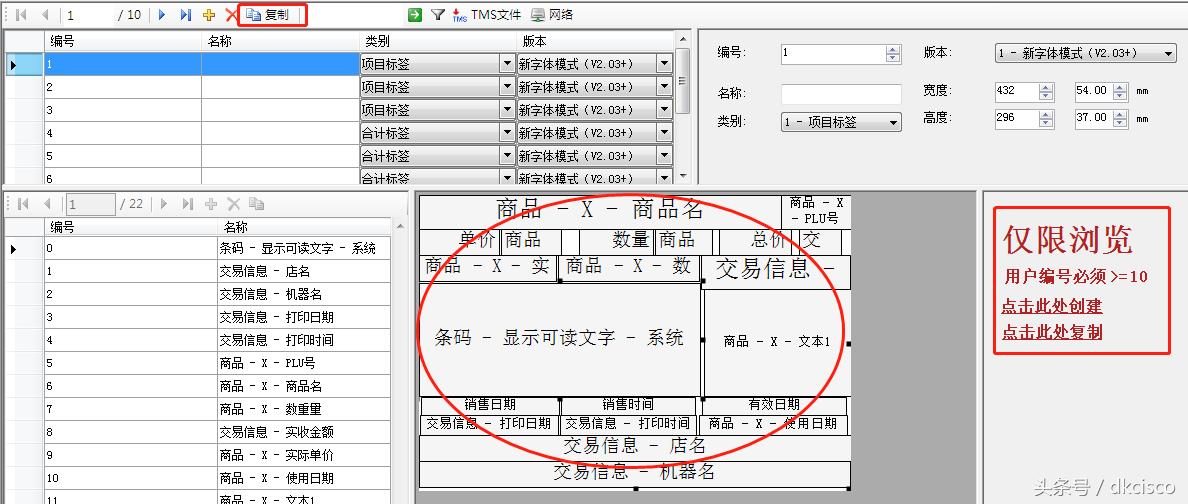Click the 类别 column header in label table

(438, 42)
